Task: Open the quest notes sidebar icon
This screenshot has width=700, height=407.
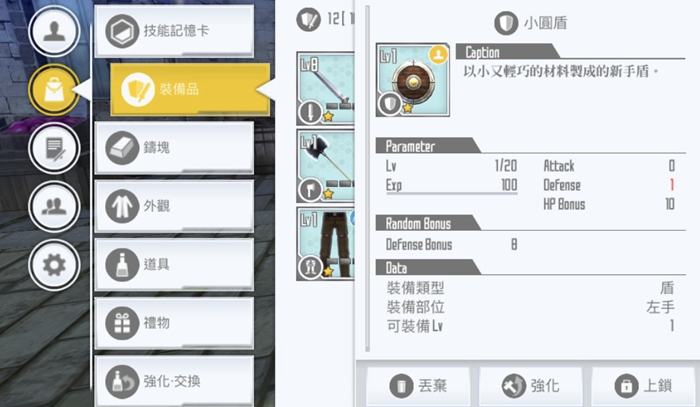Action: pyautogui.click(x=54, y=148)
